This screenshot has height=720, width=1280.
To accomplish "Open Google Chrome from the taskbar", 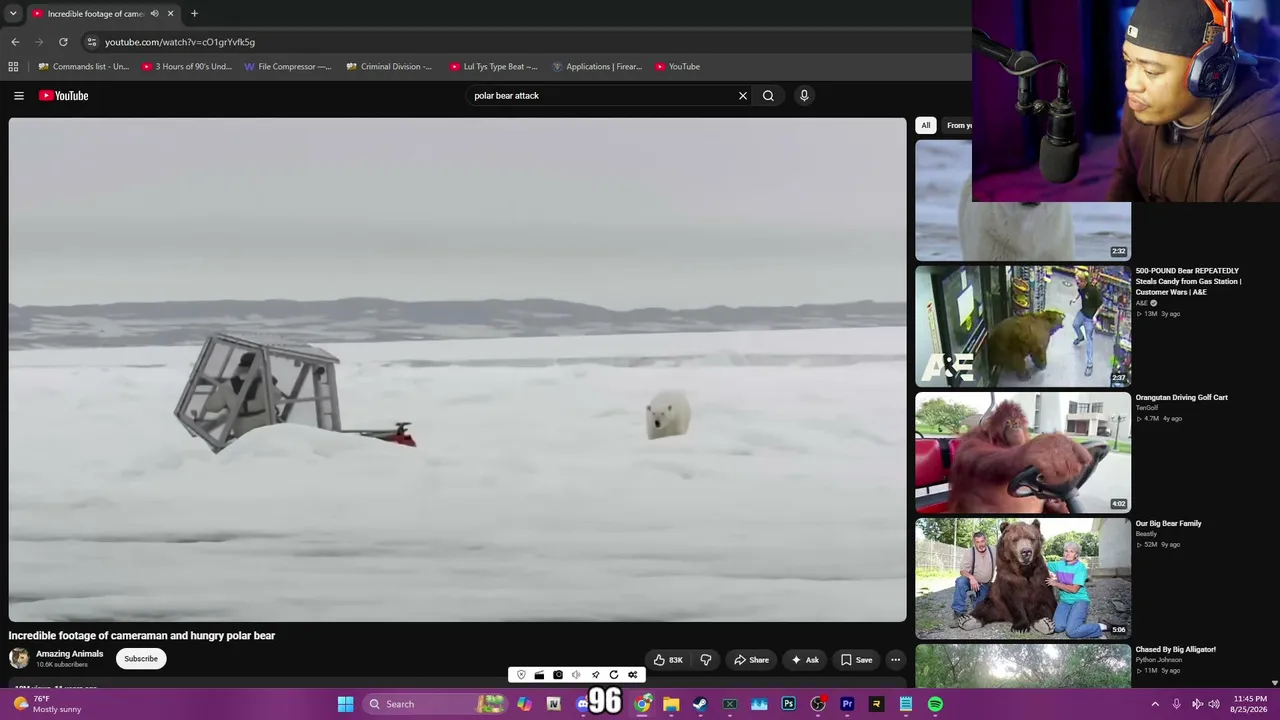I will coord(642,704).
